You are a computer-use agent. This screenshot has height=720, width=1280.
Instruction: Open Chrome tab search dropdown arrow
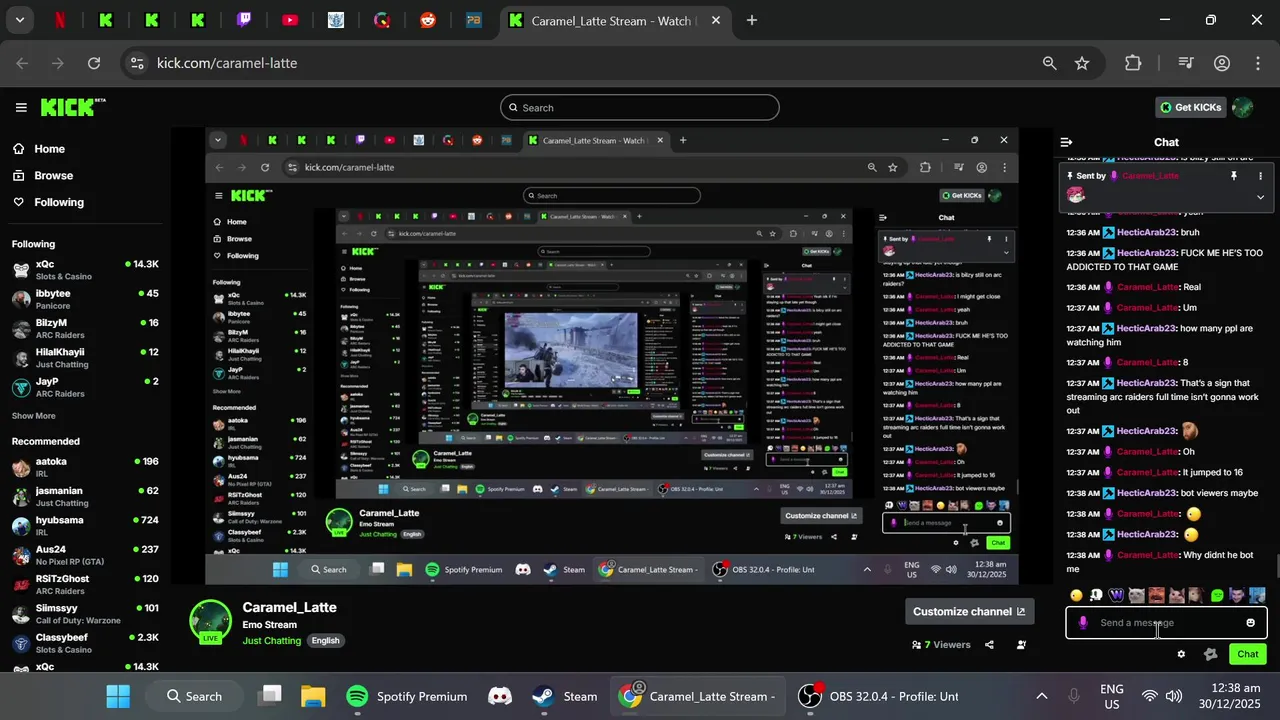coord(19,20)
